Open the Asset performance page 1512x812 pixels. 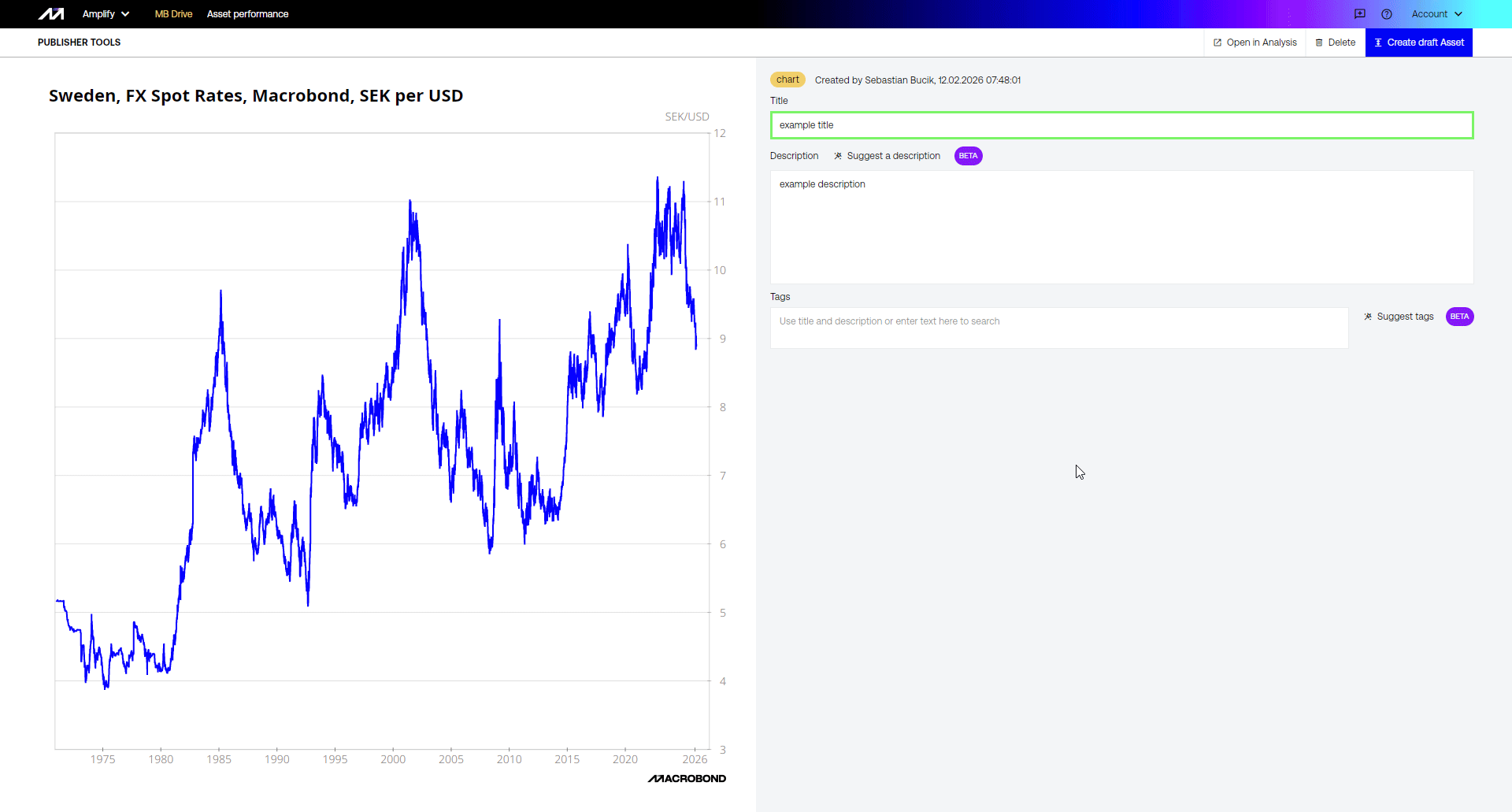click(247, 14)
